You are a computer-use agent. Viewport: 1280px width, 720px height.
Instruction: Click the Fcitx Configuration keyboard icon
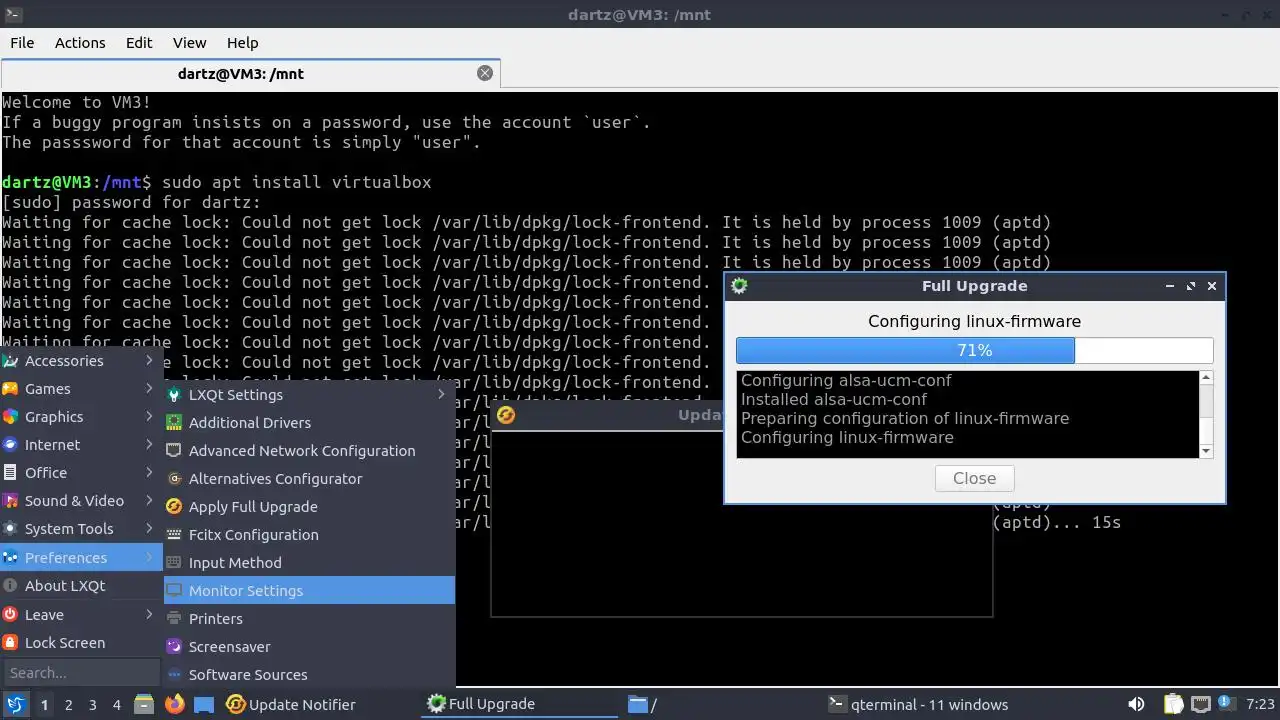point(174,535)
